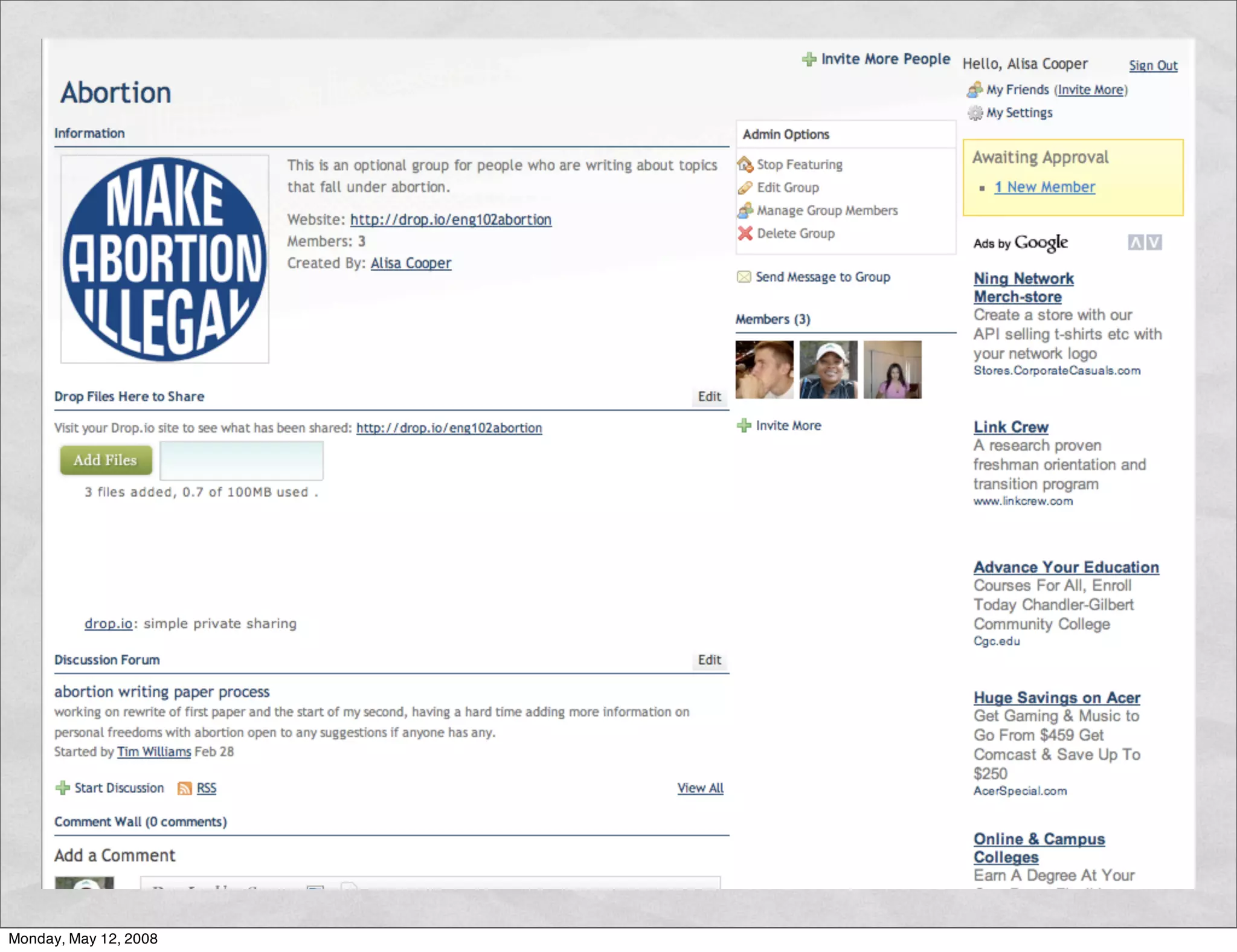The height and width of the screenshot is (952, 1237).
Task: Edit the Discussion Forum section
Action: [x=709, y=660]
